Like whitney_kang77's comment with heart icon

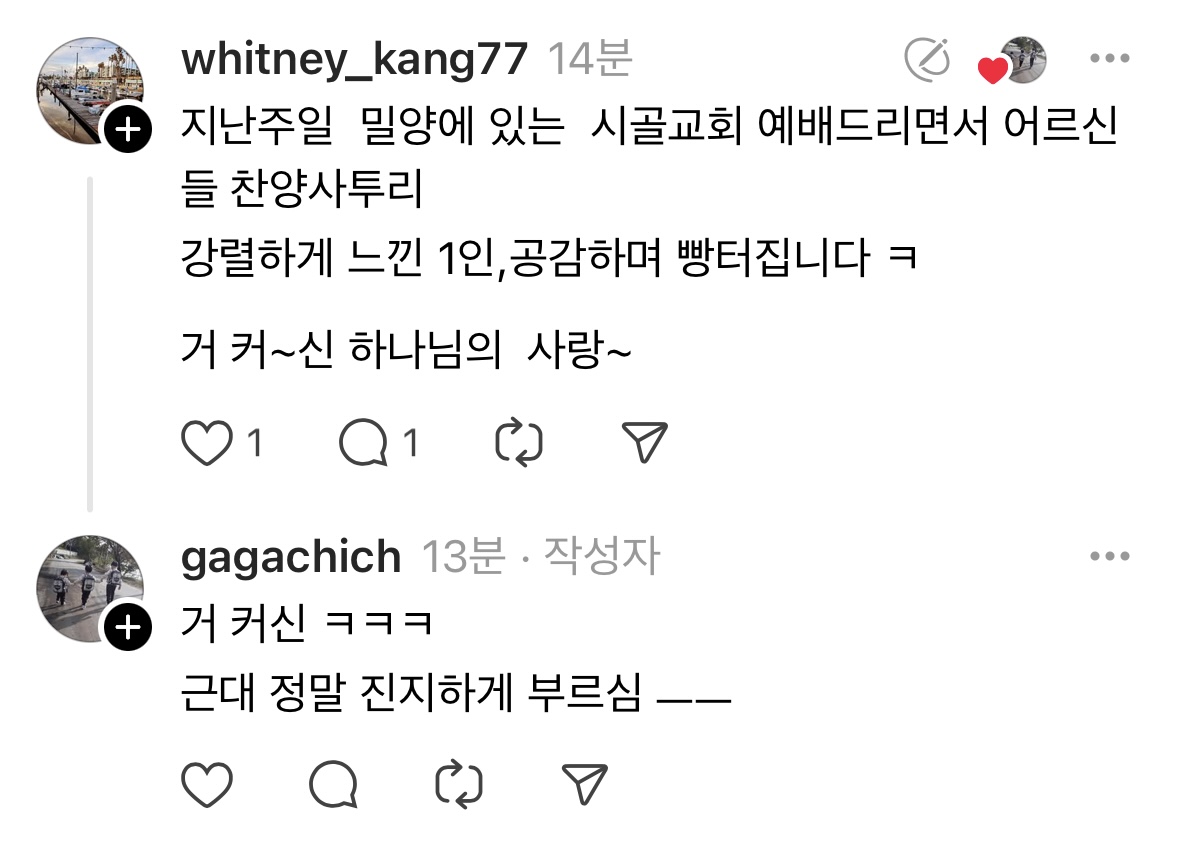207,443
